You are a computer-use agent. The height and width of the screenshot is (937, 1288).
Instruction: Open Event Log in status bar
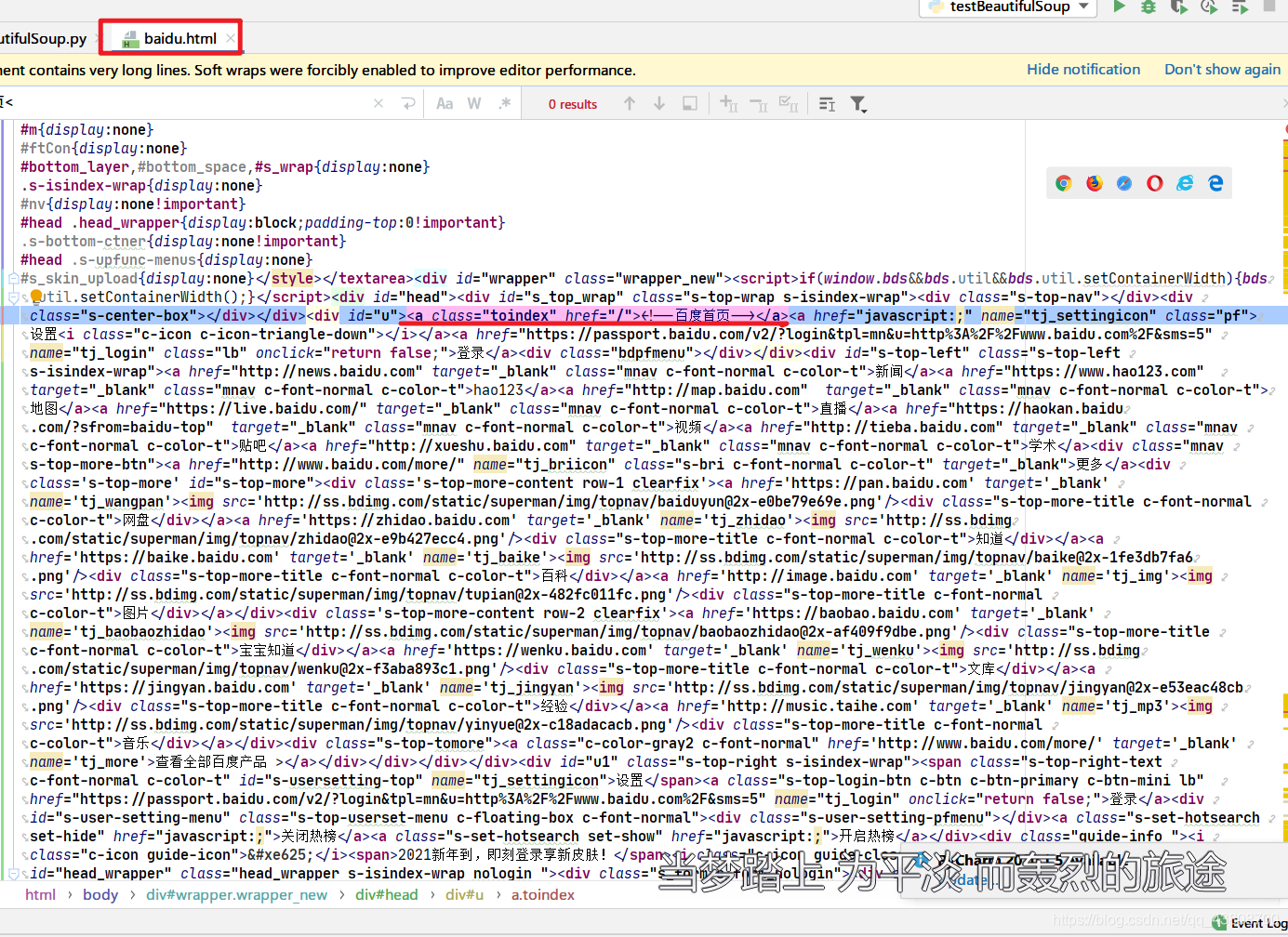pyautogui.click(x=1251, y=923)
